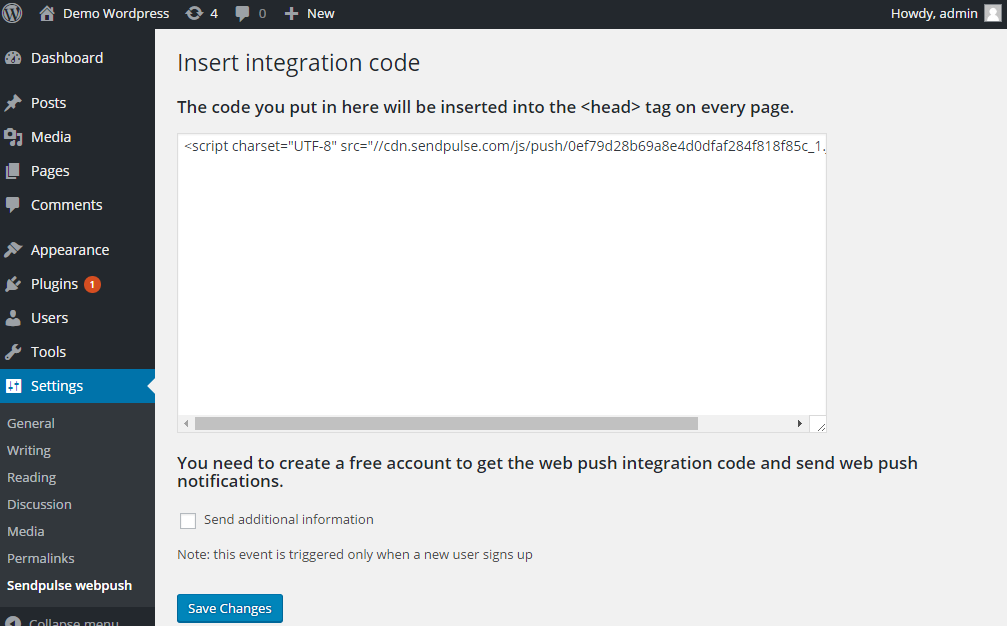Click the horizontal scrollbar left arrow
Screen dimensions: 1007x626
click(x=186, y=424)
